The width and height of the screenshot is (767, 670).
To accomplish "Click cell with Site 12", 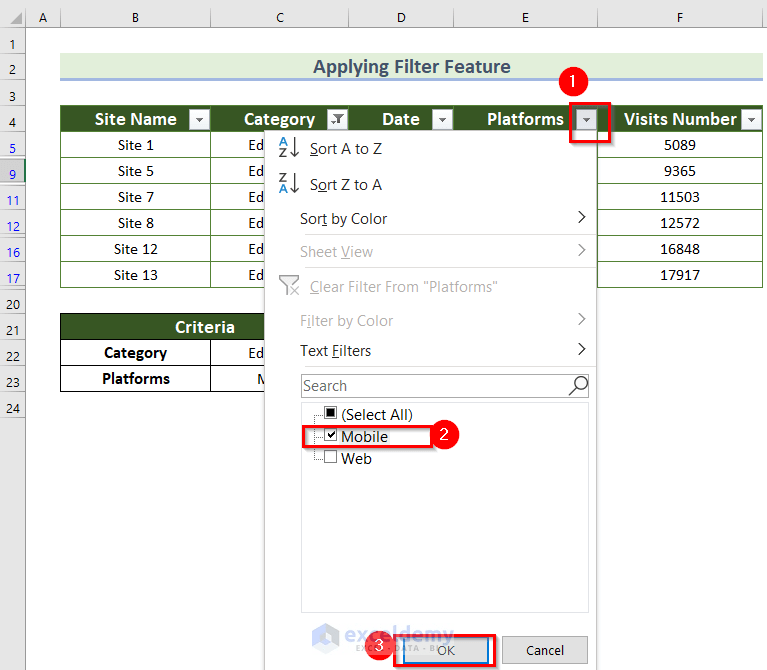I will click(135, 249).
